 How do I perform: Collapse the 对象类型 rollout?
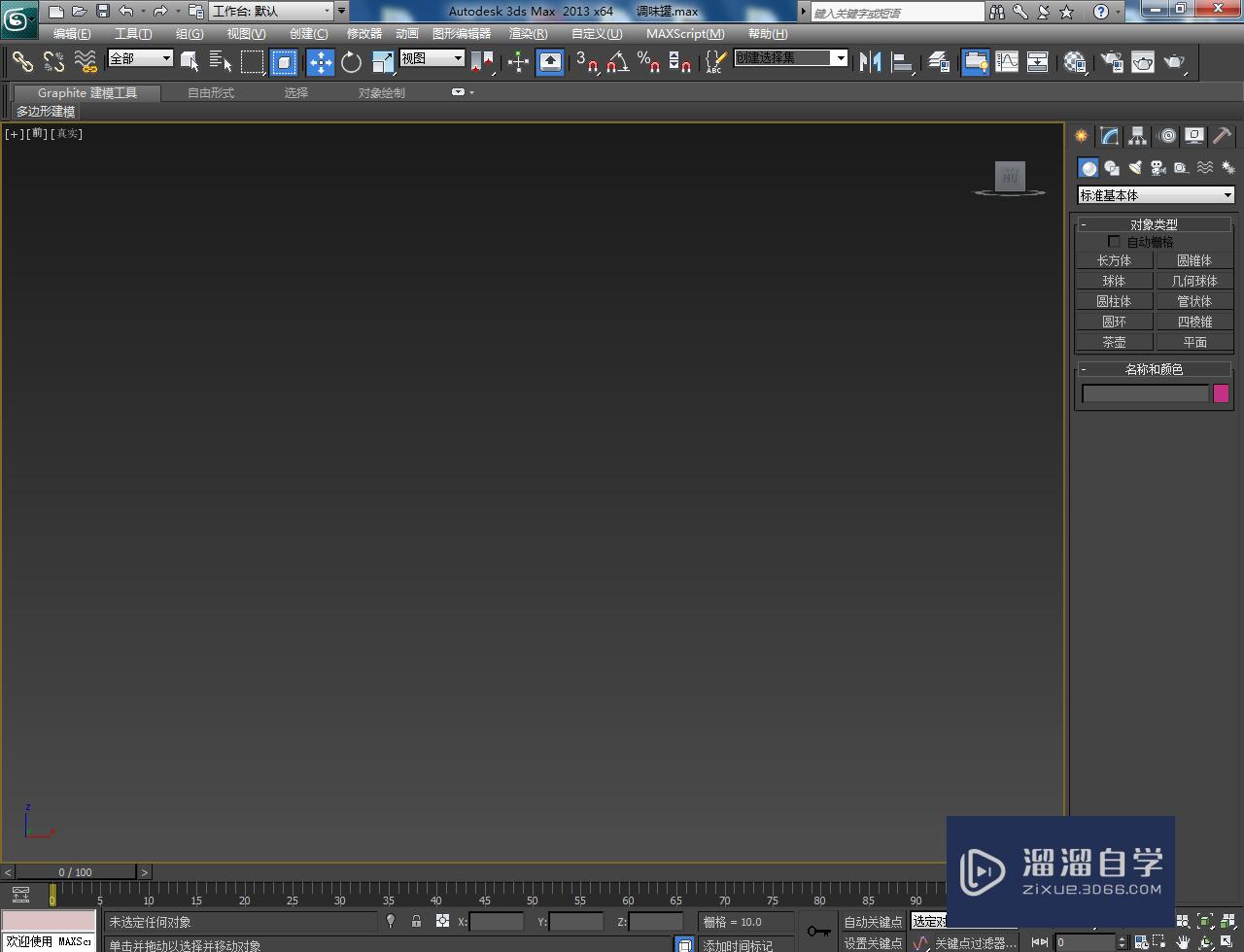click(1154, 224)
